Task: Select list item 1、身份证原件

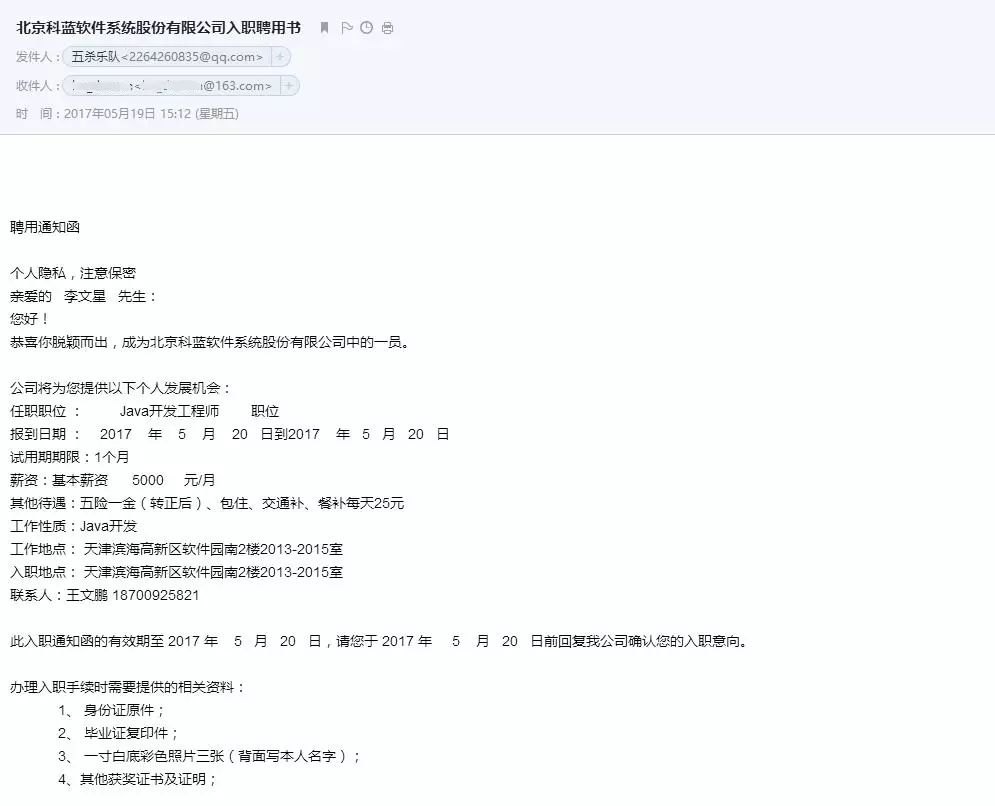Action: tap(112, 710)
